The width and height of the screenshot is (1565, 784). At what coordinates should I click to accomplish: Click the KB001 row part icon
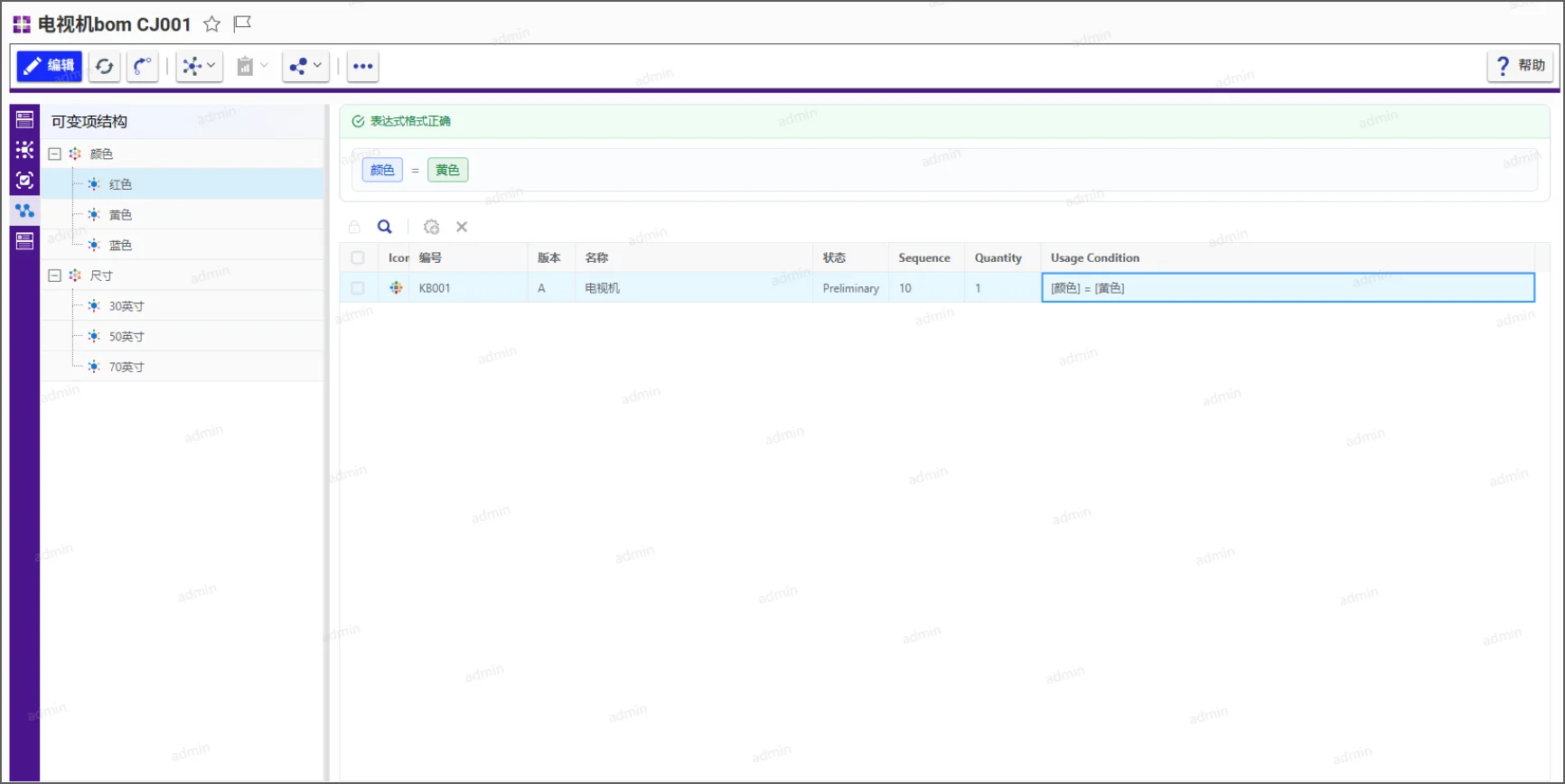396,288
